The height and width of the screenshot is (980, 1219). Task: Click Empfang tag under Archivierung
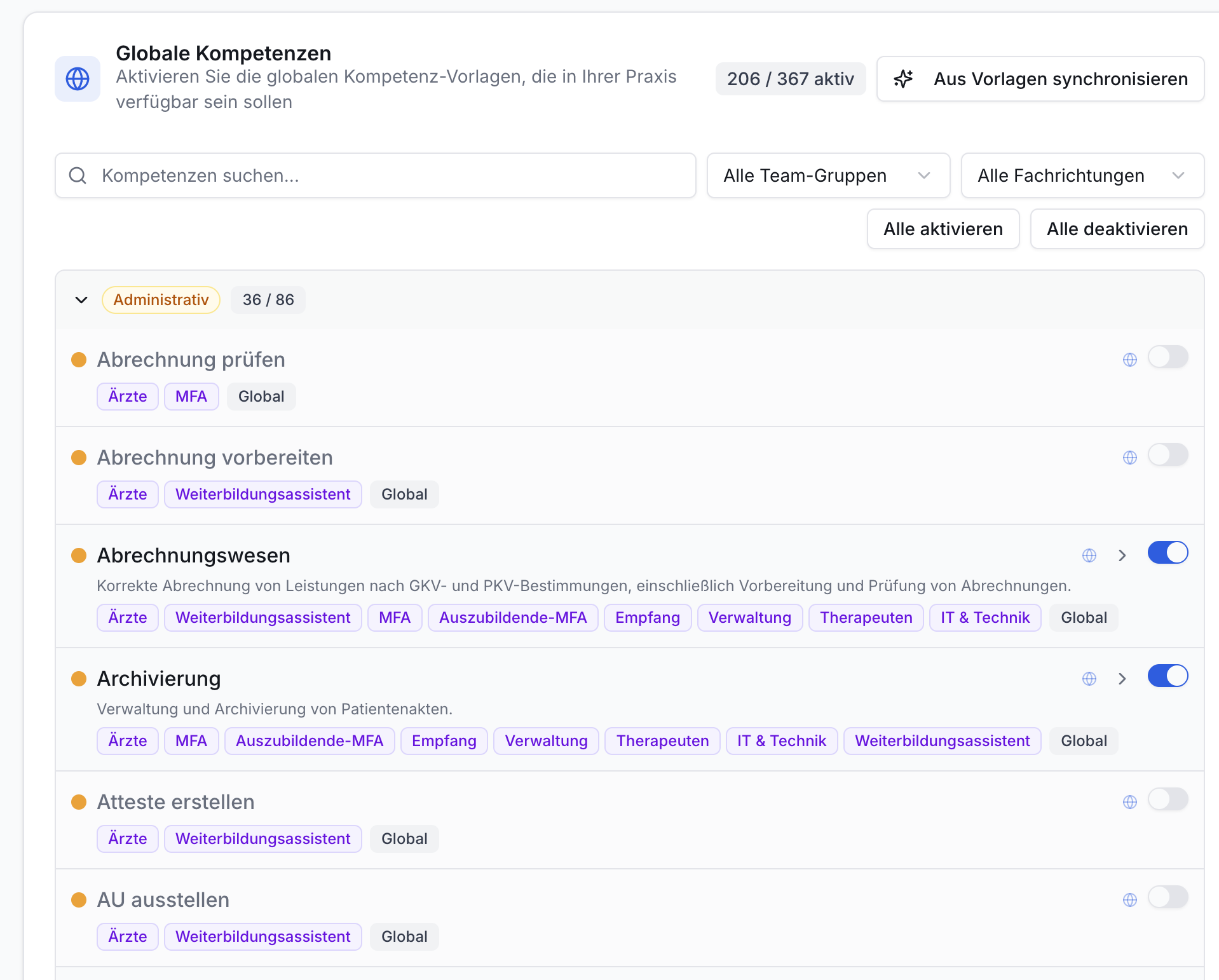click(x=444, y=741)
